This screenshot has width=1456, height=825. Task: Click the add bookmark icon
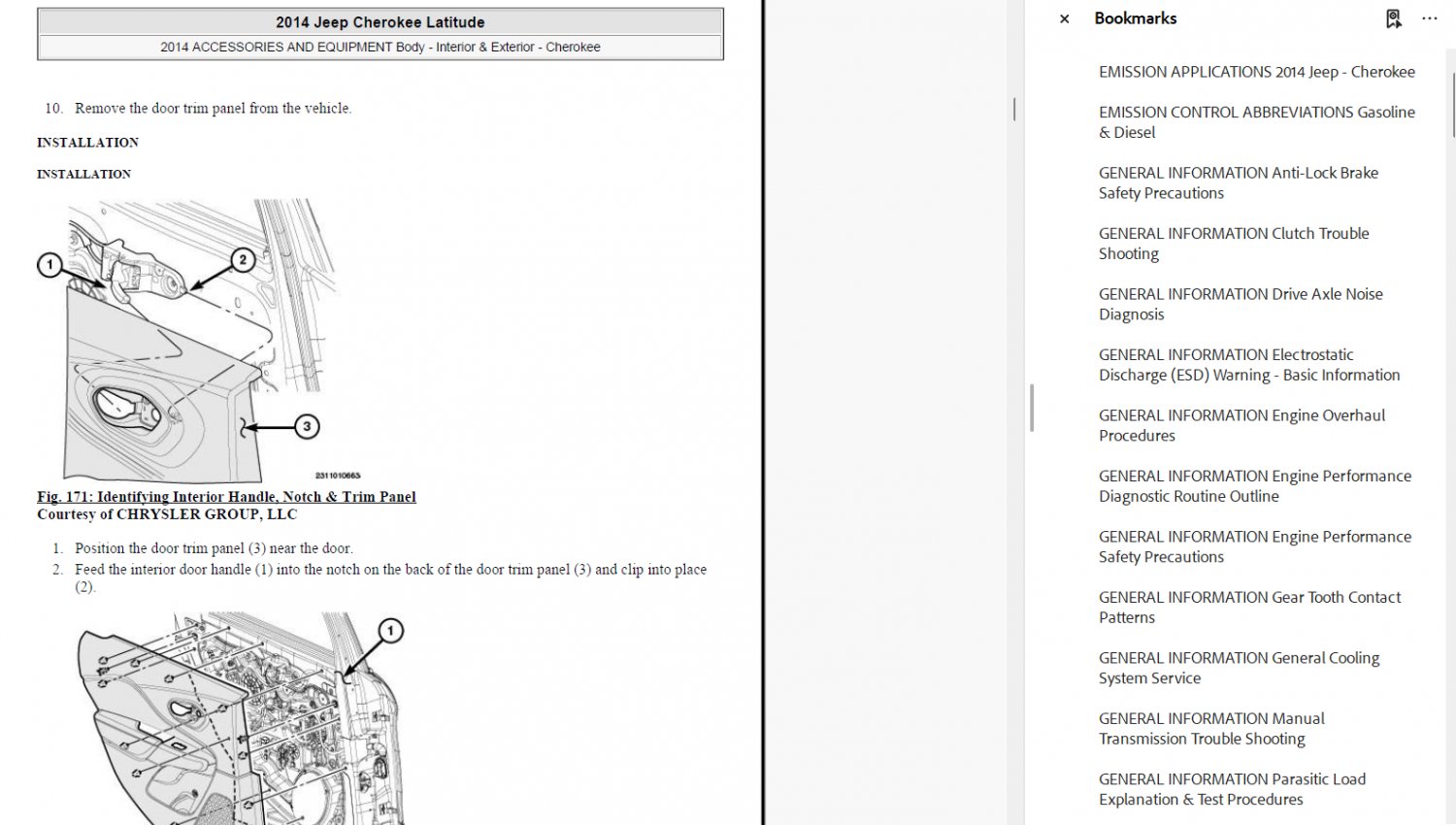[x=1393, y=18]
